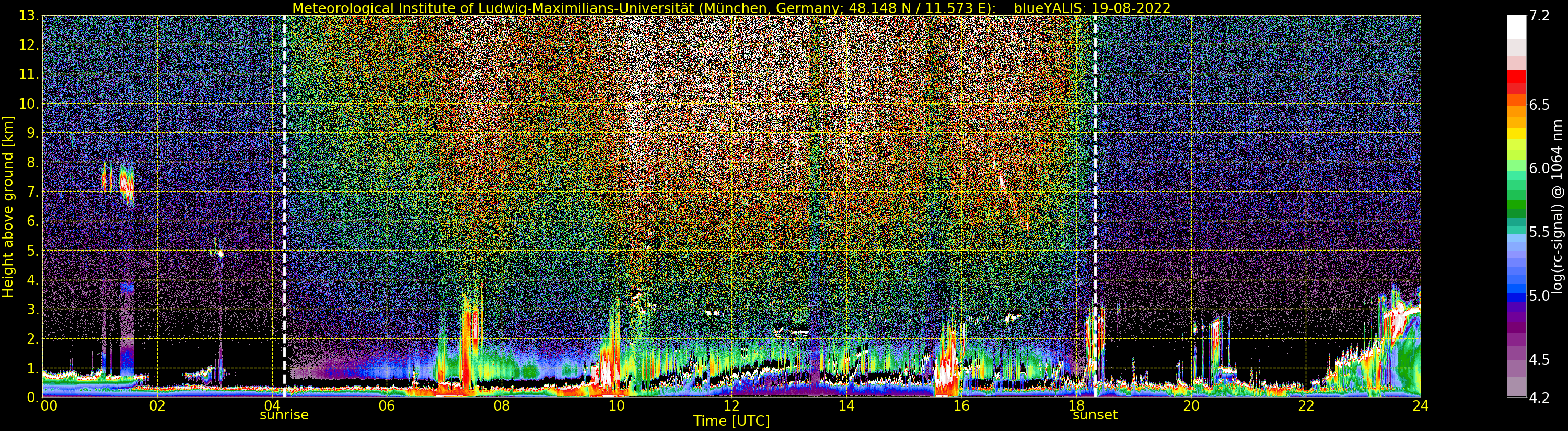
Task: Click the 'sunset' label below the time axis
Action: tap(1095, 415)
